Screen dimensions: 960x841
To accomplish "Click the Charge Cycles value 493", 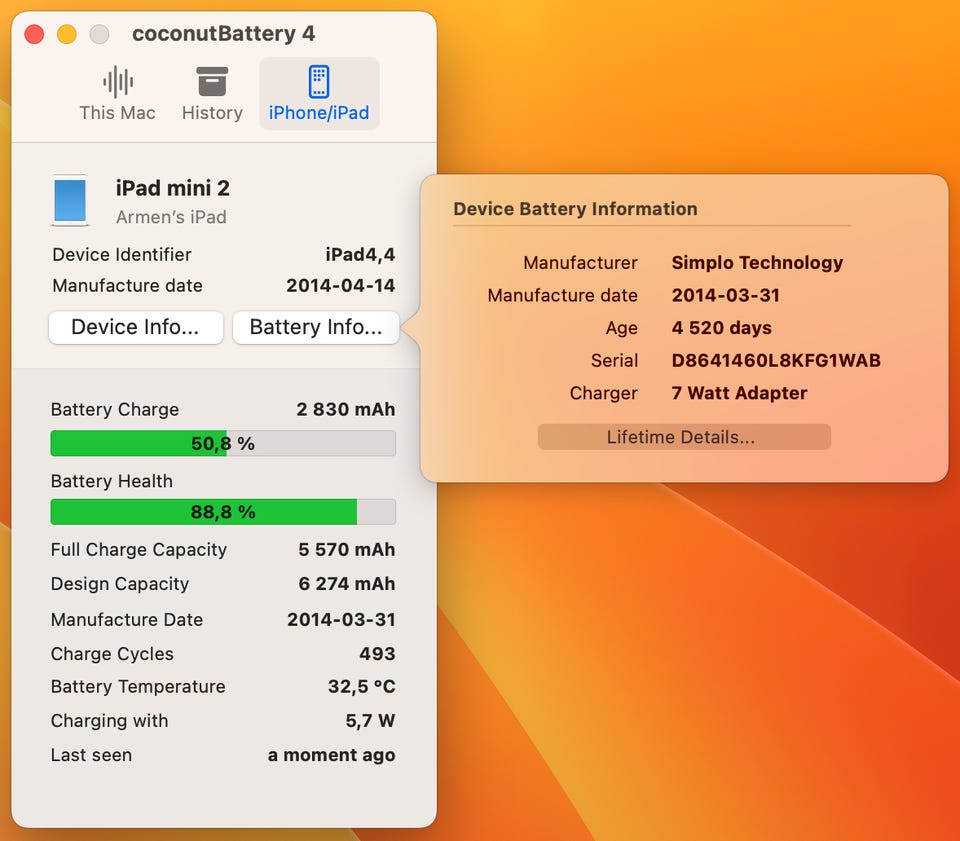I will coord(377,654).
